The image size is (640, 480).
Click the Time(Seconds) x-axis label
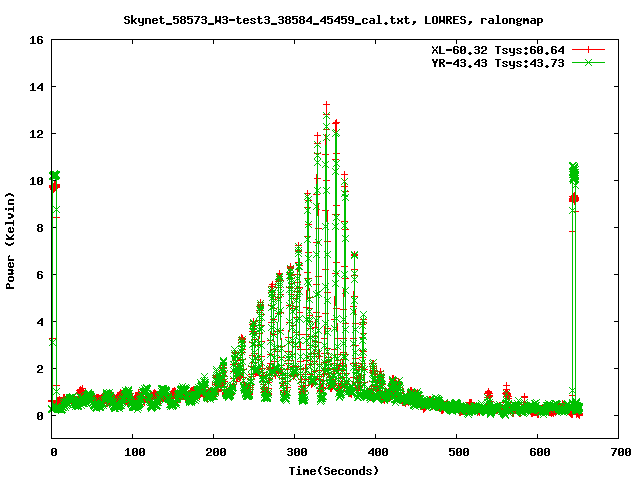pyautogui.click(x=333, y=471)
